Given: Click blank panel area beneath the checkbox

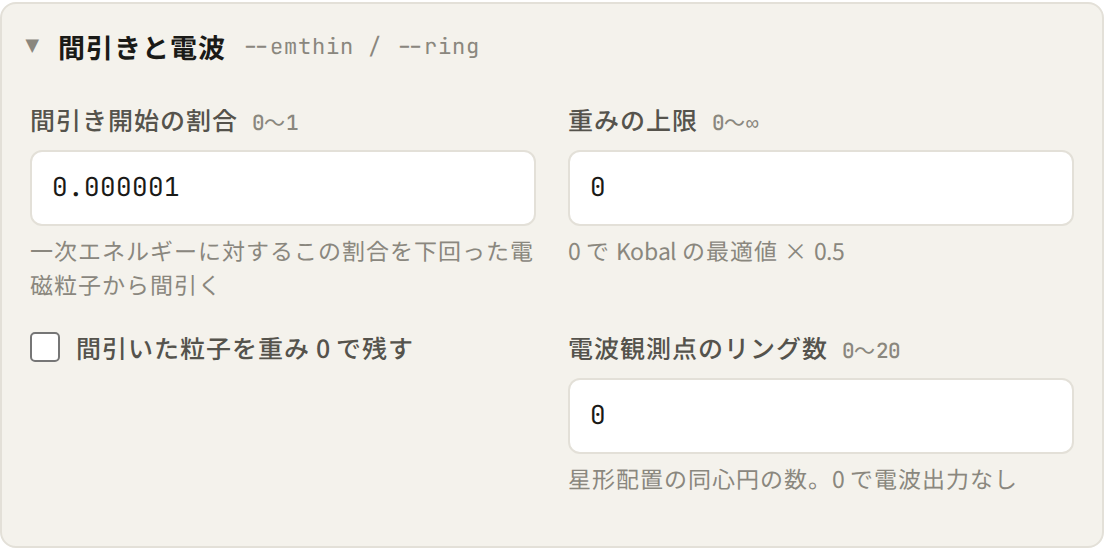Looking at the screenshot, I should point(282,444).
